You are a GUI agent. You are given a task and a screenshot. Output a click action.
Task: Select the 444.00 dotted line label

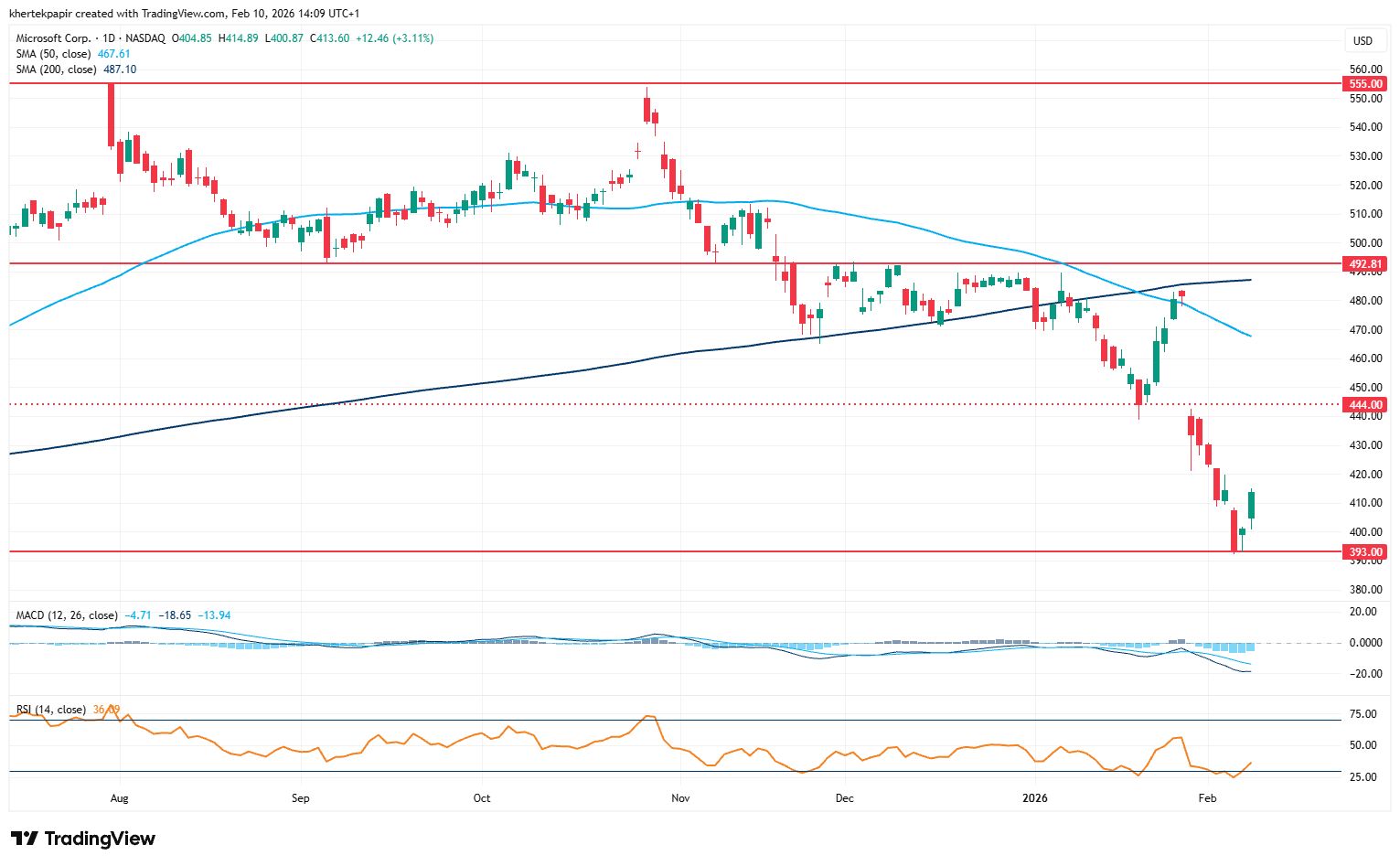pos(1366,404)
